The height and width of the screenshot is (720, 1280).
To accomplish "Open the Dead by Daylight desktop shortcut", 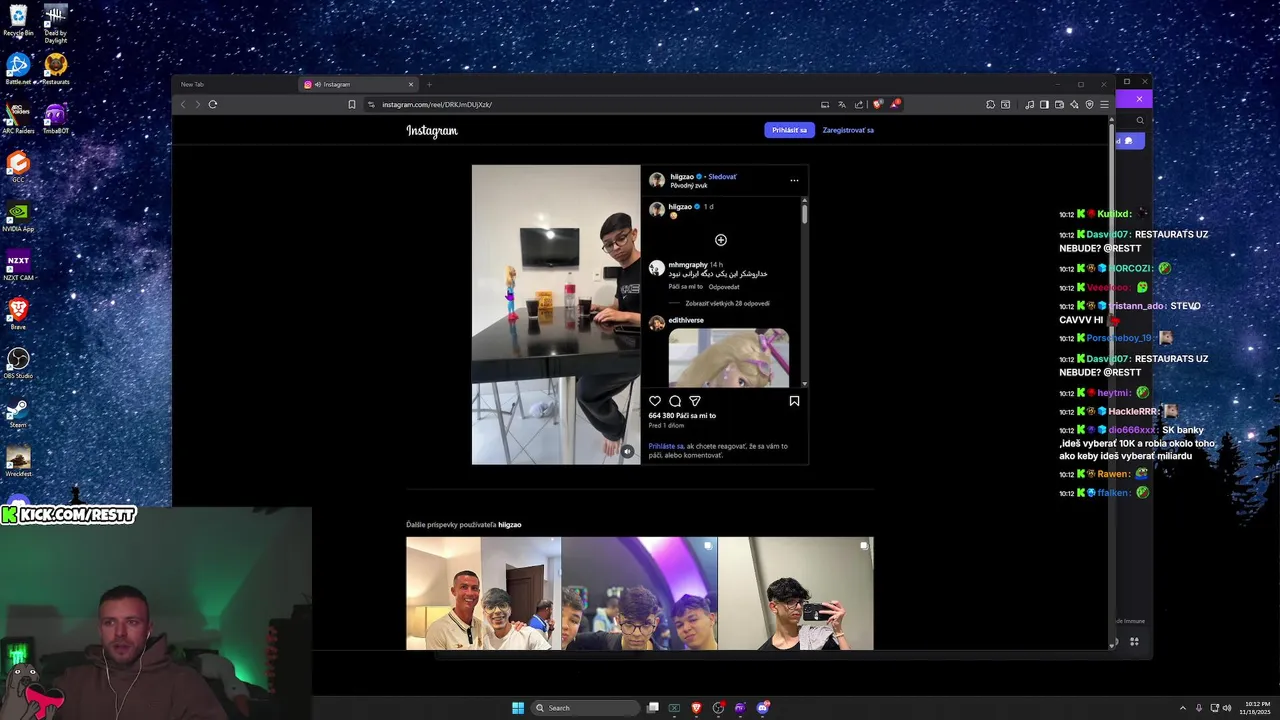I will point(56,22).
